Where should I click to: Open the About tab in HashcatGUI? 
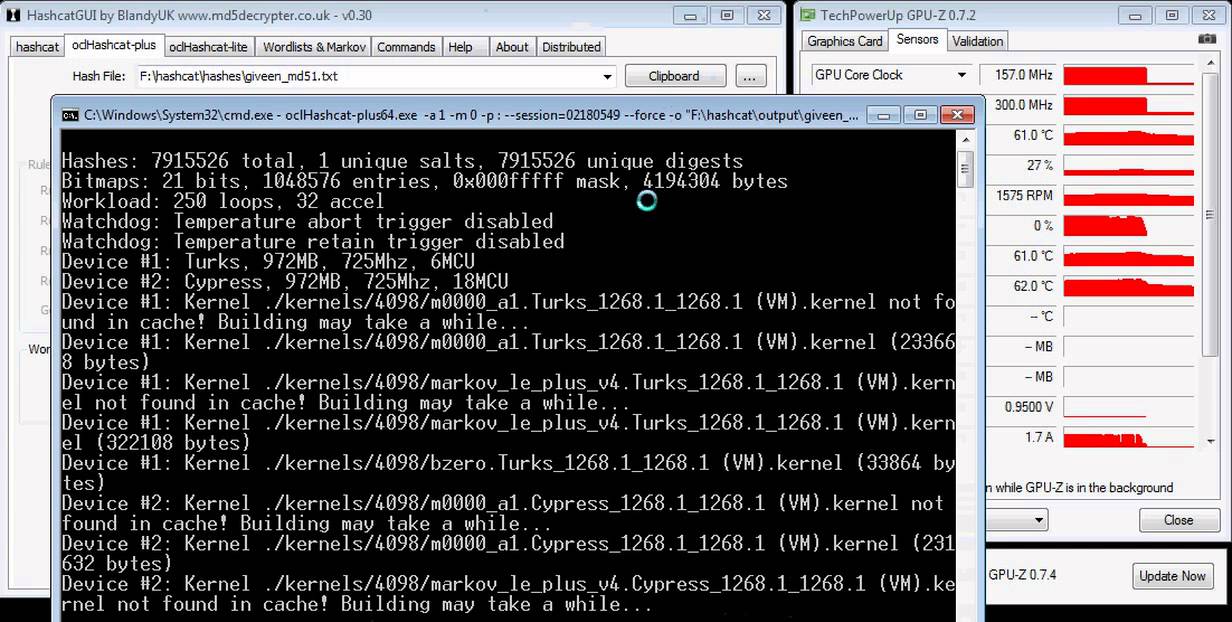click(512, 47)
